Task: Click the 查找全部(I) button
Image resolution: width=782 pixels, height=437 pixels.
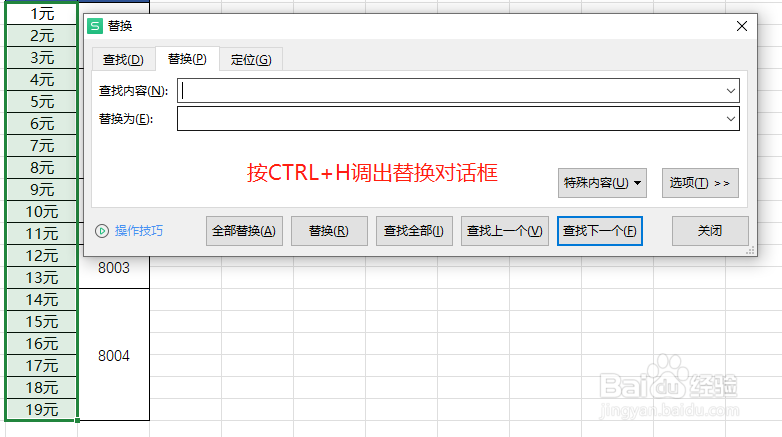Action: 414,231
